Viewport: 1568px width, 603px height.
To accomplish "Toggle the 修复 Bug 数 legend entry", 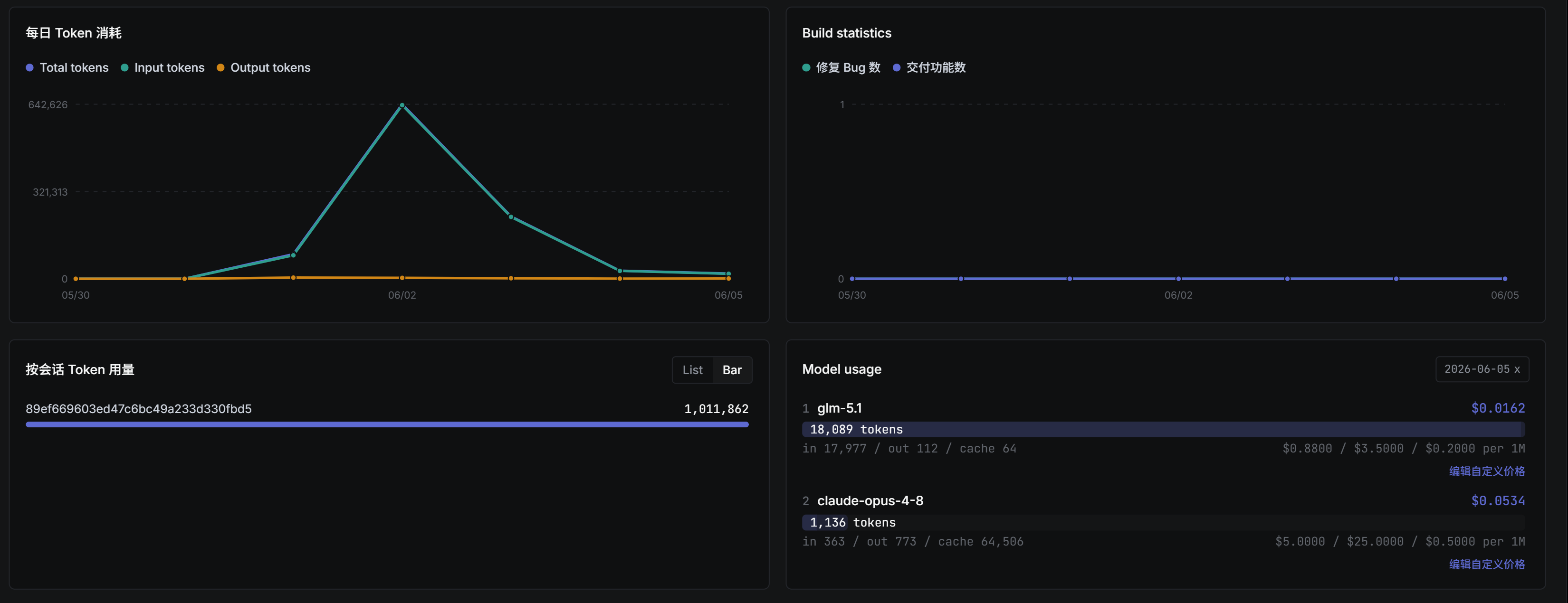I will tap(841, 67).
